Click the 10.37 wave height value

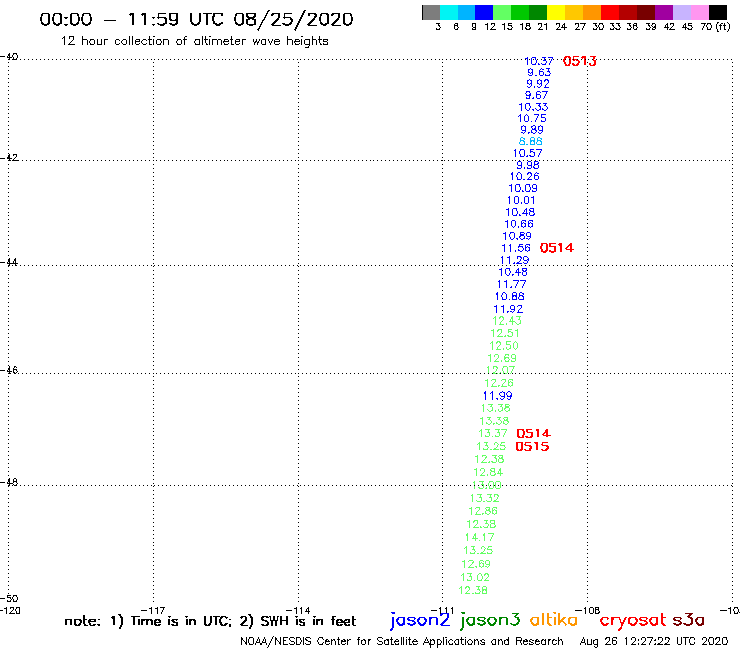click(x=538, y=61)
